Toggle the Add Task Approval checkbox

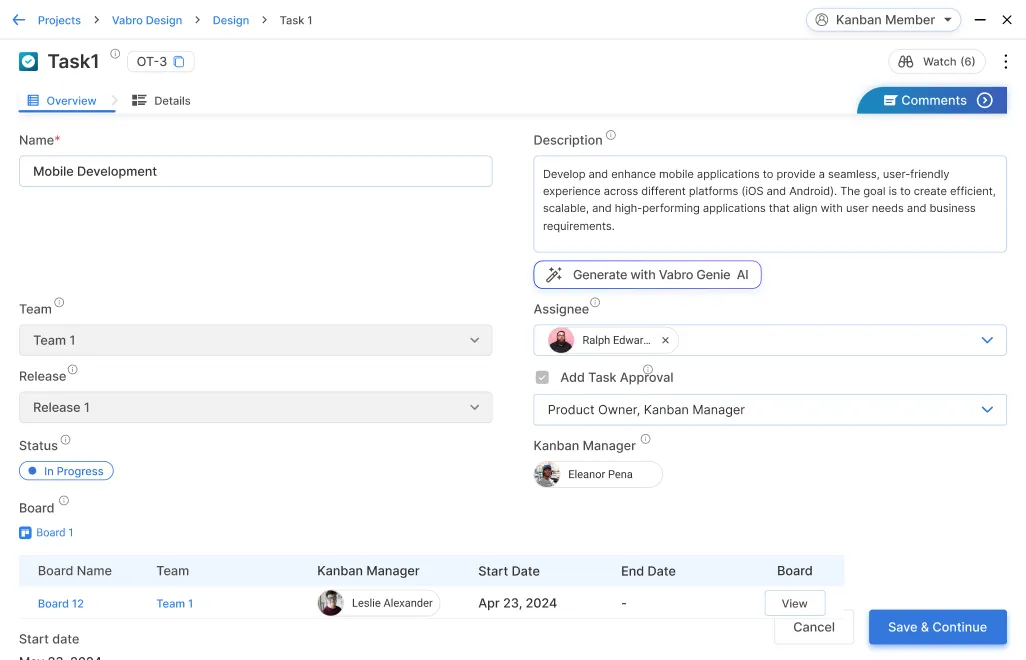[x=542, y=377]
